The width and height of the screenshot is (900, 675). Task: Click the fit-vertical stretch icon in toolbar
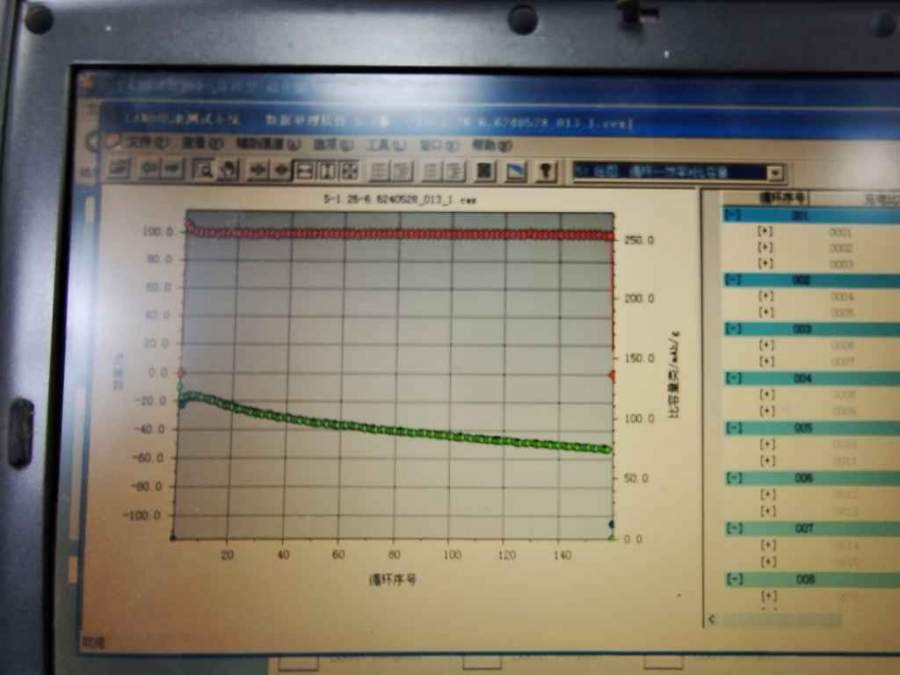pyautogui.click(x=327, y=171)
